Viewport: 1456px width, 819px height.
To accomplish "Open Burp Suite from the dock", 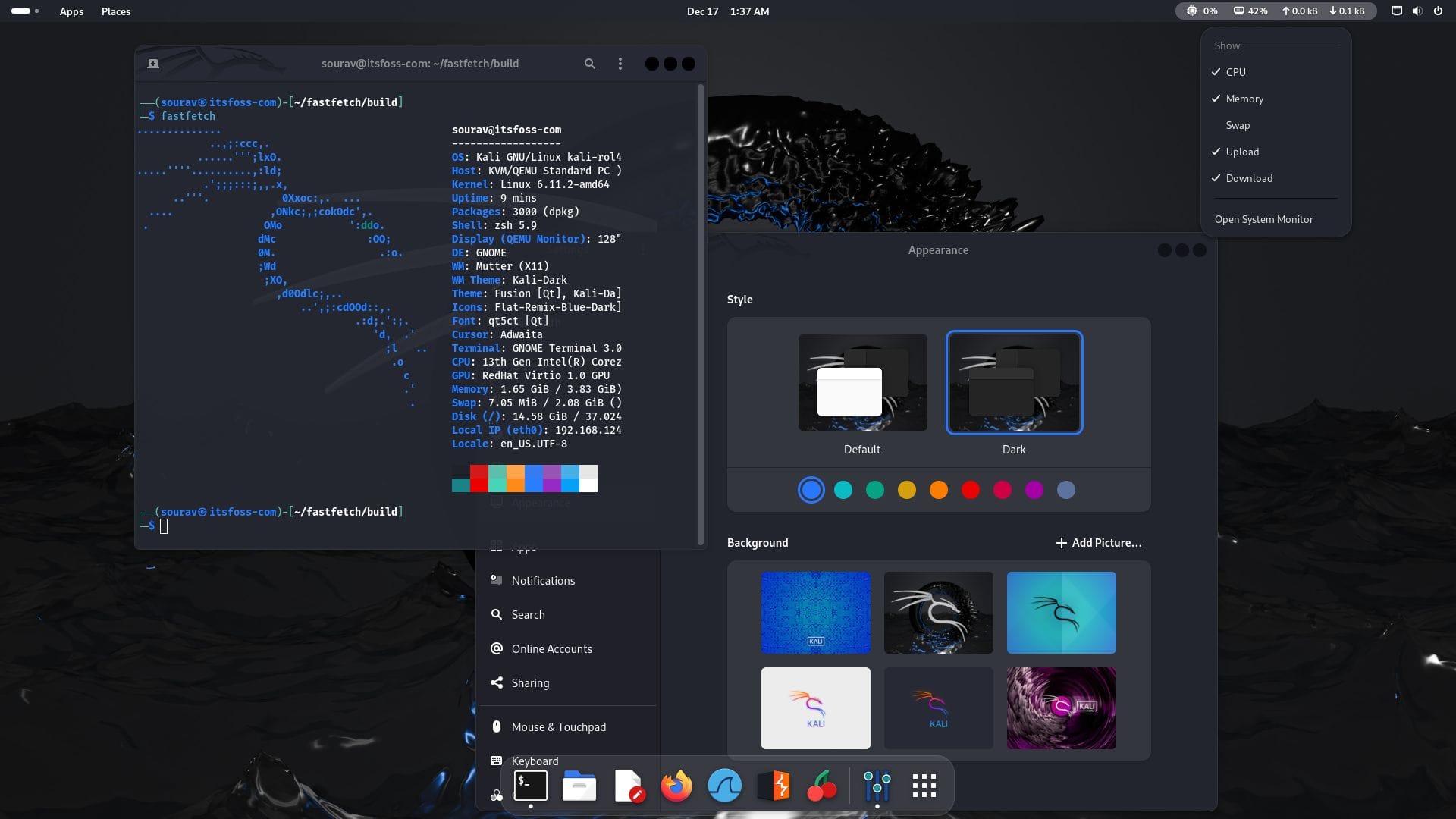I will 773,786.
